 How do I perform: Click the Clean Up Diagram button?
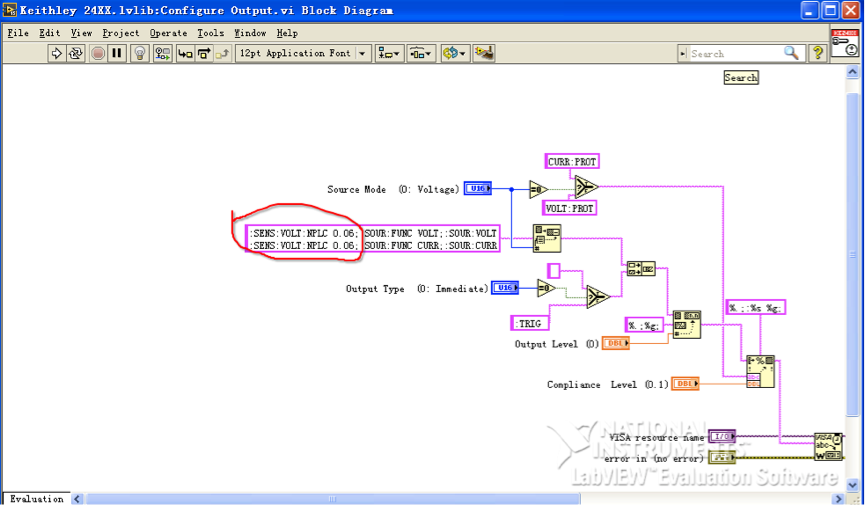click(x=484, y=54)
